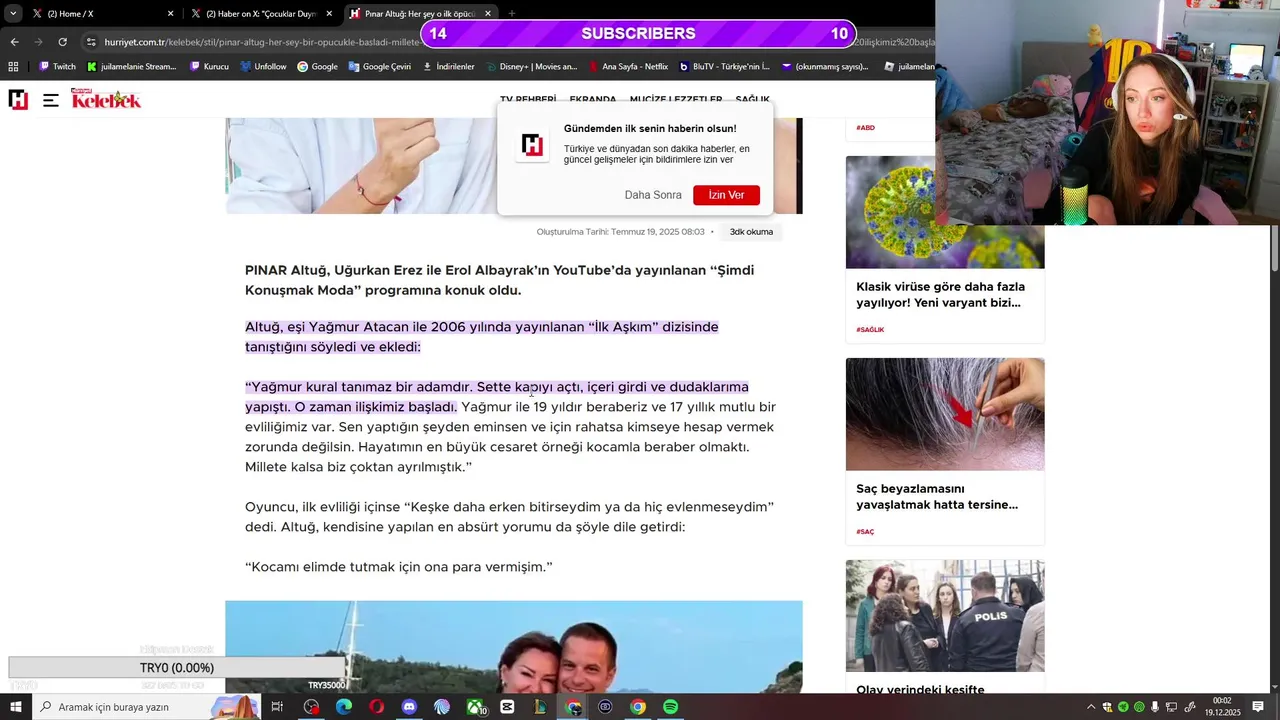Open 'Klasik virüse göre daha fazla yayılıyor' headline
Image resolution: width=1280 pixels, height=720 pixels.
[940, 295]
